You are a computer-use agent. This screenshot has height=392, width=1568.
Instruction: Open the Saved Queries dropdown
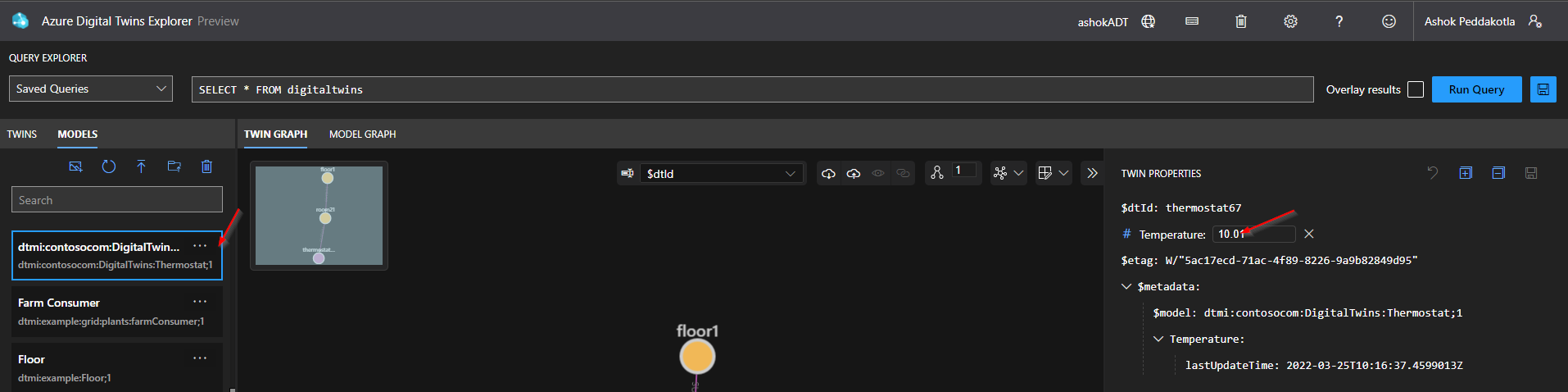[91, 89]
